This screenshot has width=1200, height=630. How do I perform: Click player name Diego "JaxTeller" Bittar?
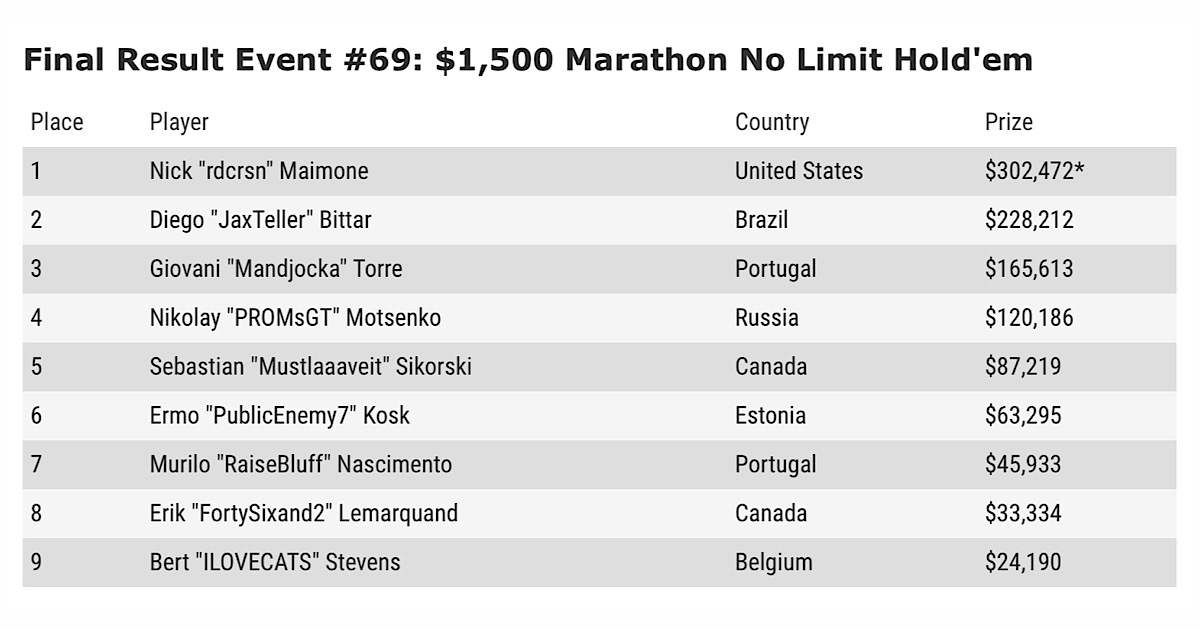pos(260,220)
